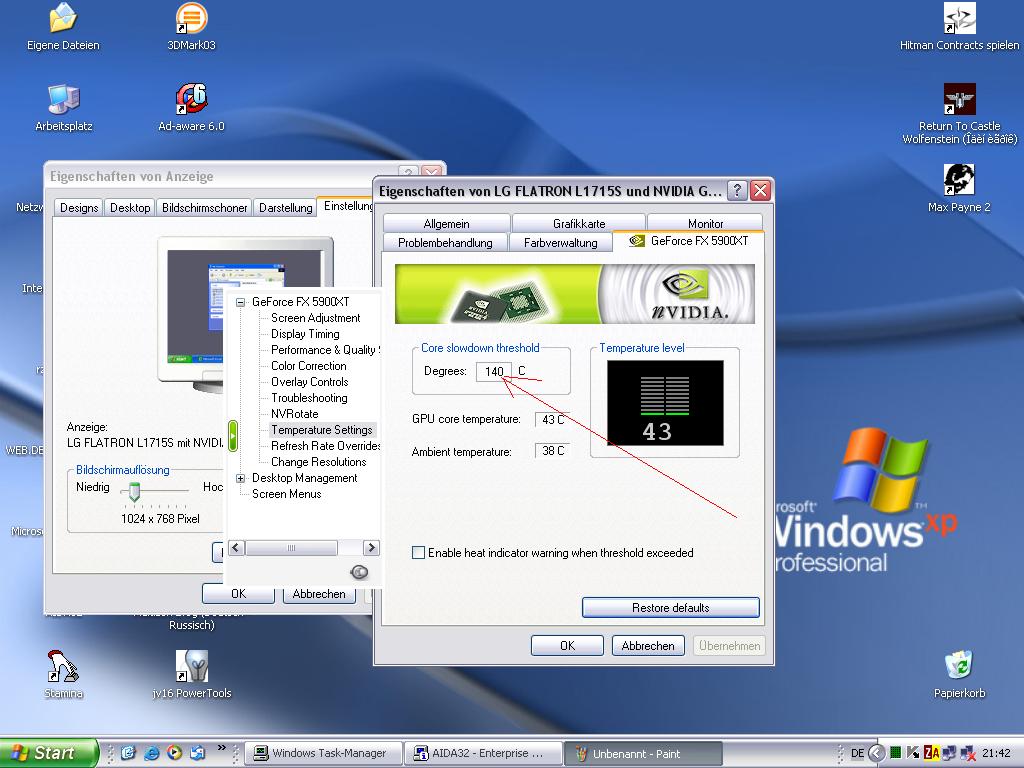This screenshot has width=1024, height=768.
Task: Click the DE language indicator
Action: (x=857, y=753)
